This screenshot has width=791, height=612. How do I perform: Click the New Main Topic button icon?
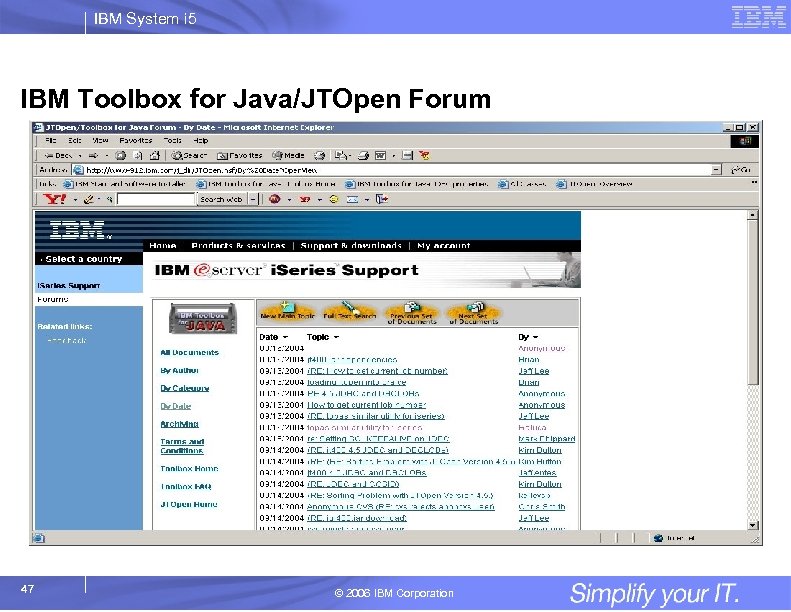click(x=287, y=311)
